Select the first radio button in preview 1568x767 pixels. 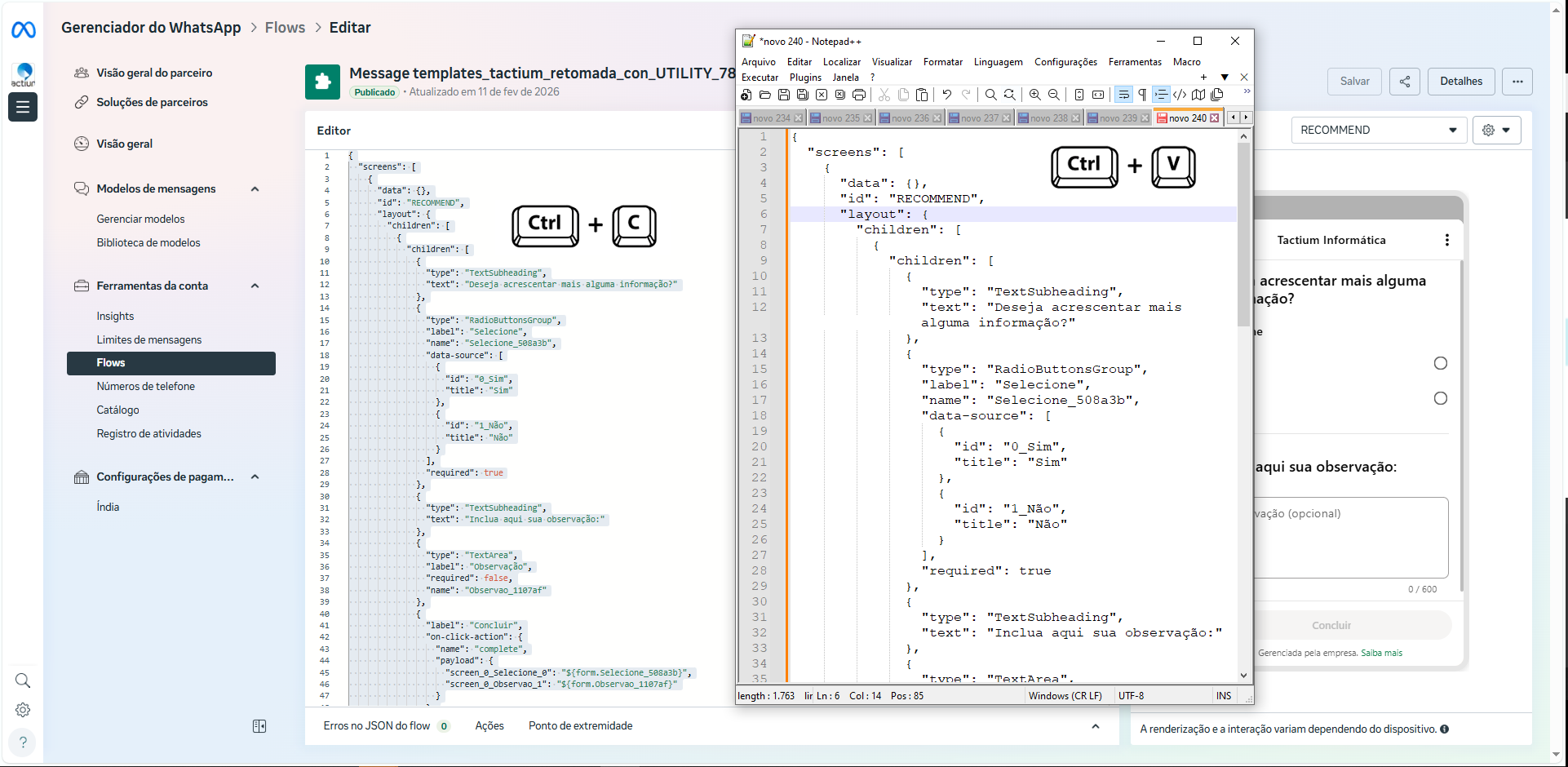[x=1441, y=363]
